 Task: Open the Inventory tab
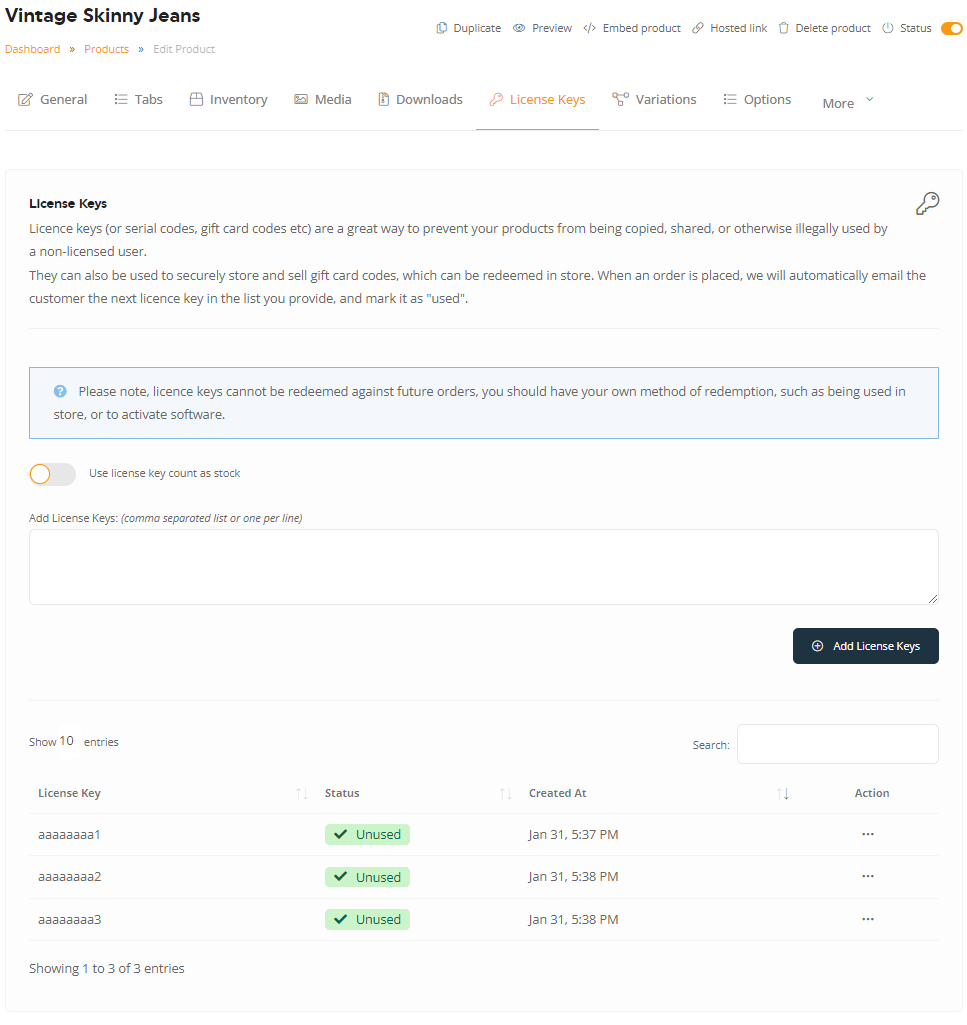pos(229,99)
